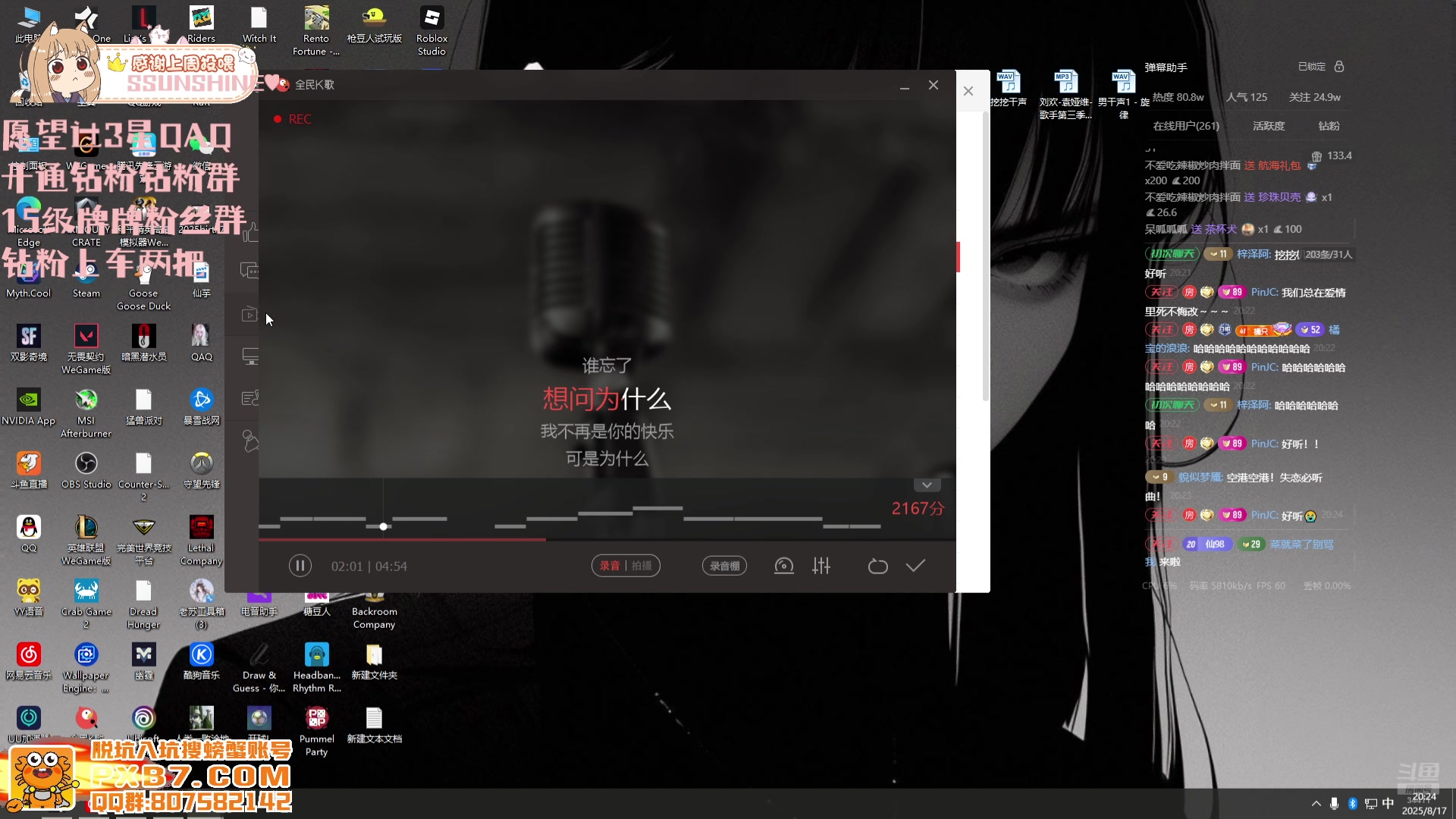Screen dimensions: 1456x819
Task: Select the OBS Studio desktop icon
Action: point(86,470)
